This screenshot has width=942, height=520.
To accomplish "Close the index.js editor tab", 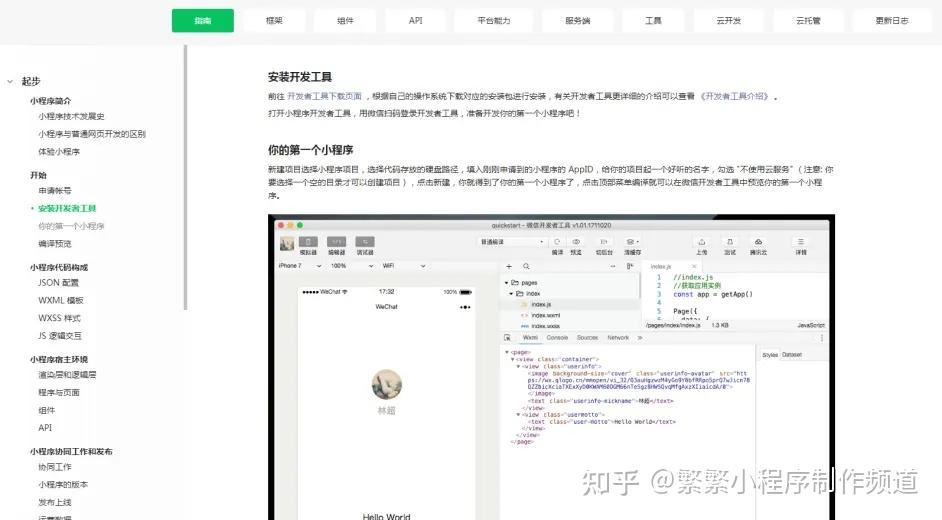I will point(694,266).
